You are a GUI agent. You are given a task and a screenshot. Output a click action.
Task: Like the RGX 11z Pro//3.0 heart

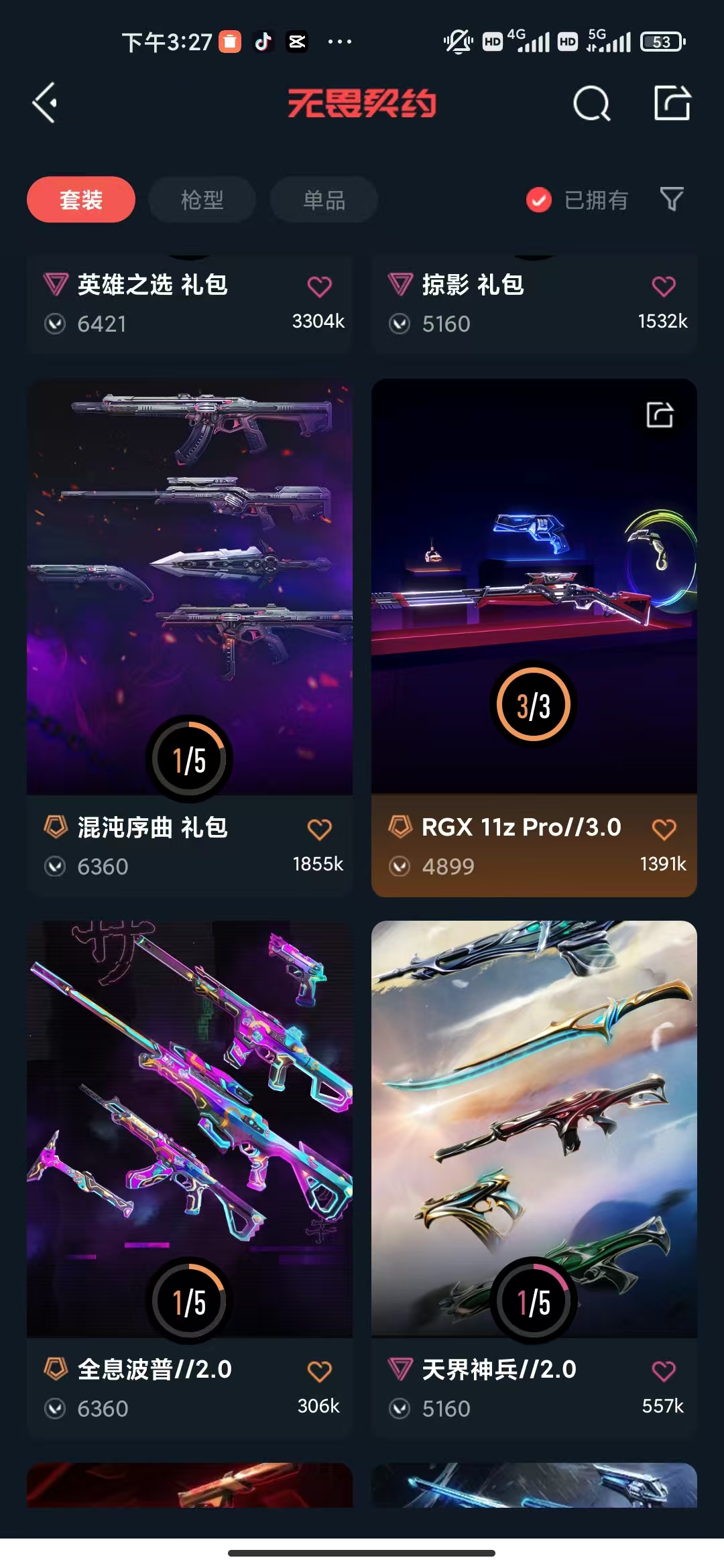coord(664,830)
